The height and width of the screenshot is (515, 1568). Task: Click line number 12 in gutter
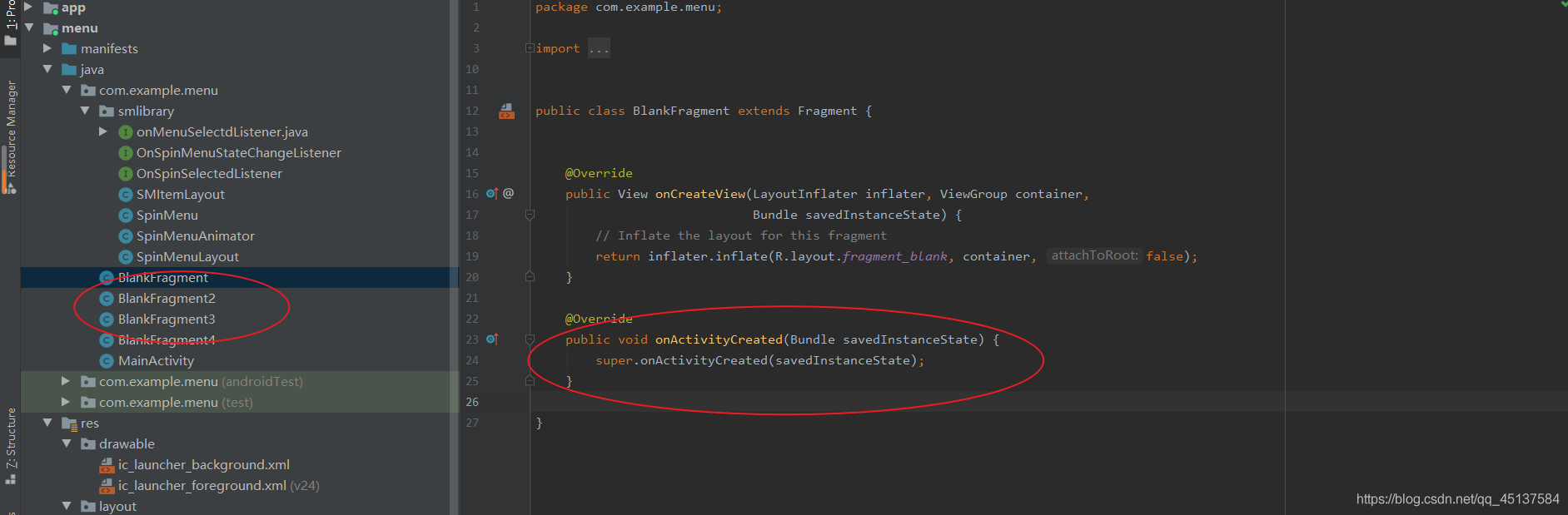point(472,111)
